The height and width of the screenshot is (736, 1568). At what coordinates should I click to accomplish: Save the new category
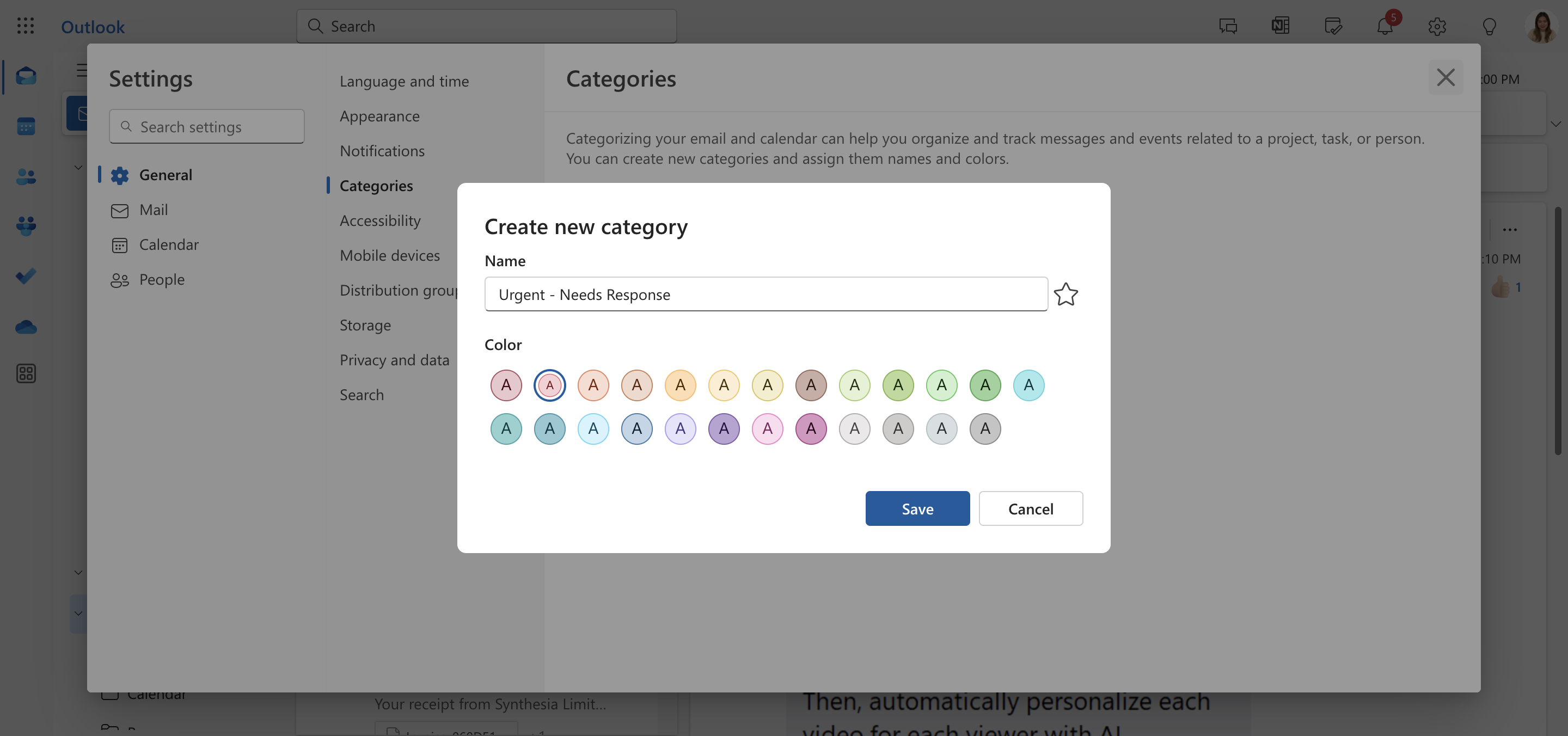[917, 508]
